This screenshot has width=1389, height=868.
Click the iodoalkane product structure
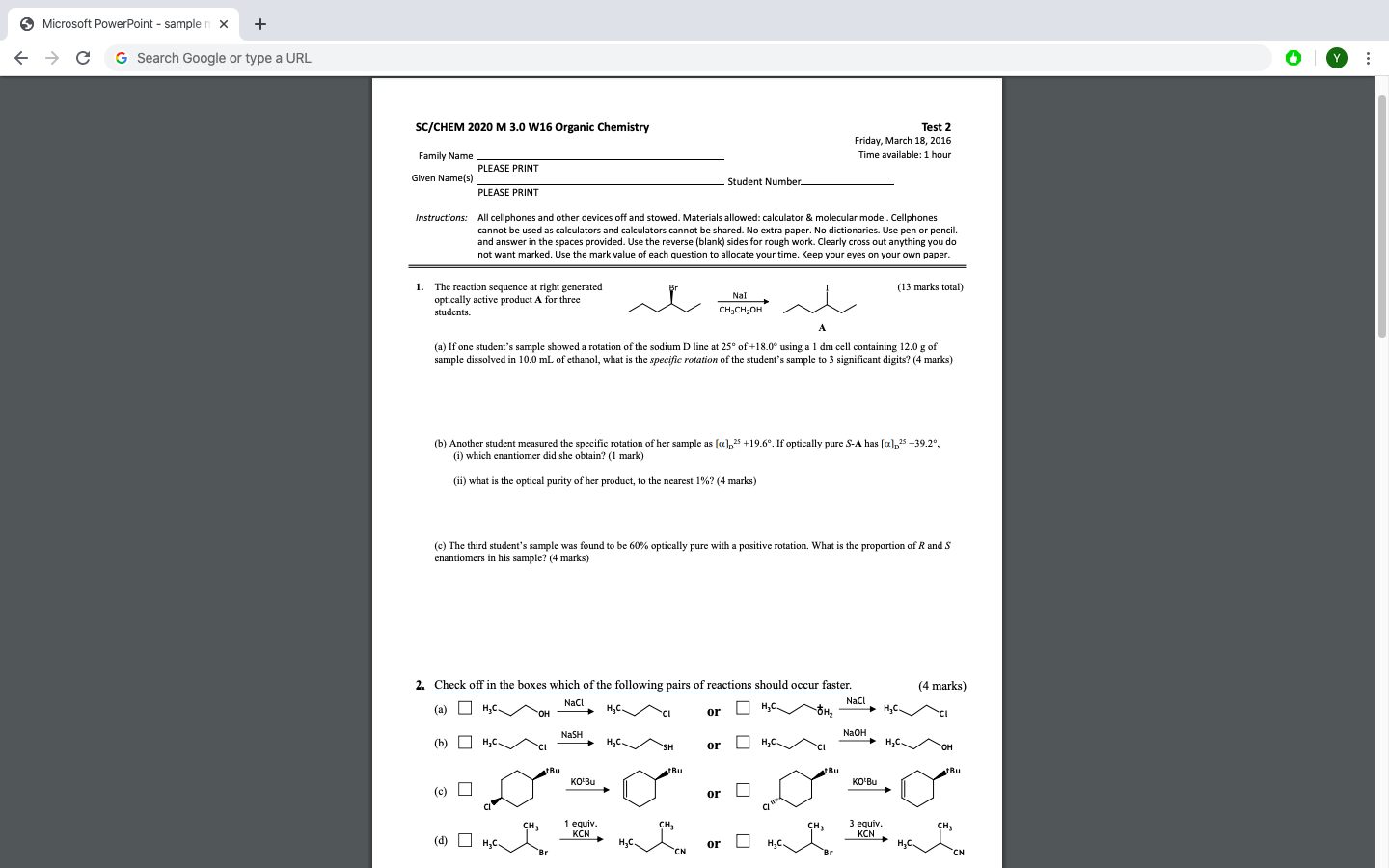pos(820,300)
